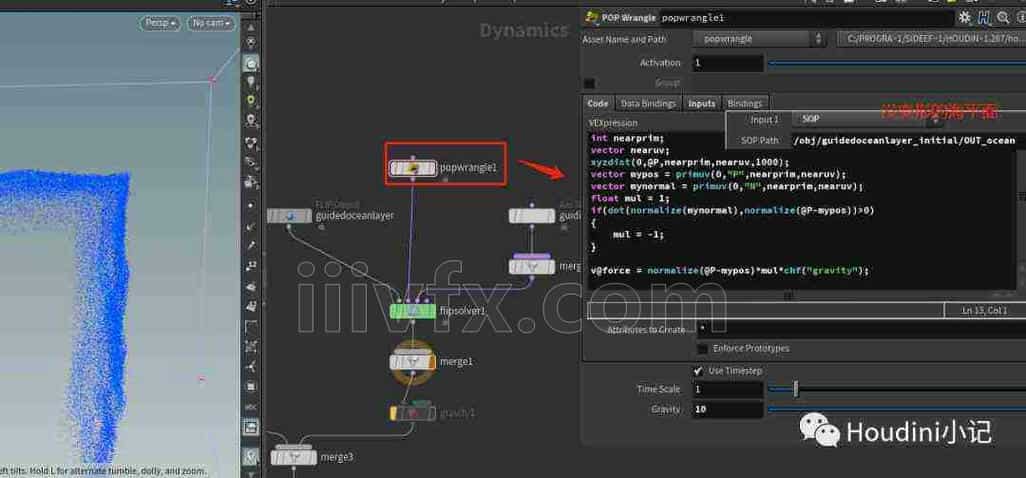Select the guidedoceanlayer node
This screenshot has width=1026, height=478.
point(289,216)
